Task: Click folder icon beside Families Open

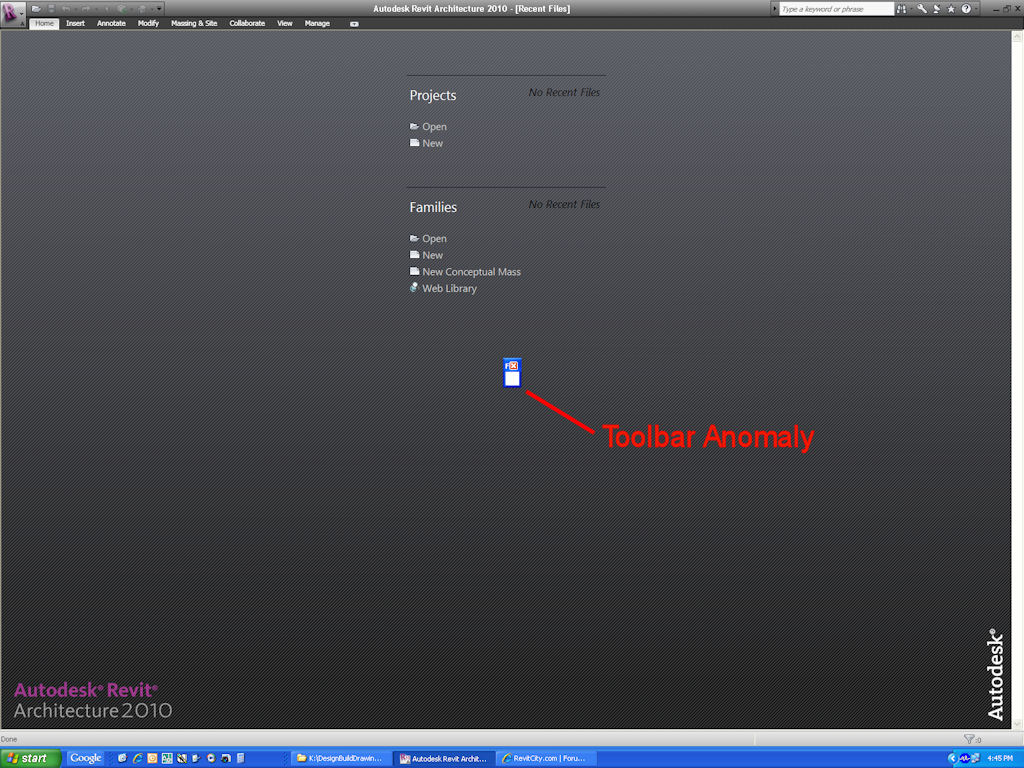Action: [x=414, y=238]
